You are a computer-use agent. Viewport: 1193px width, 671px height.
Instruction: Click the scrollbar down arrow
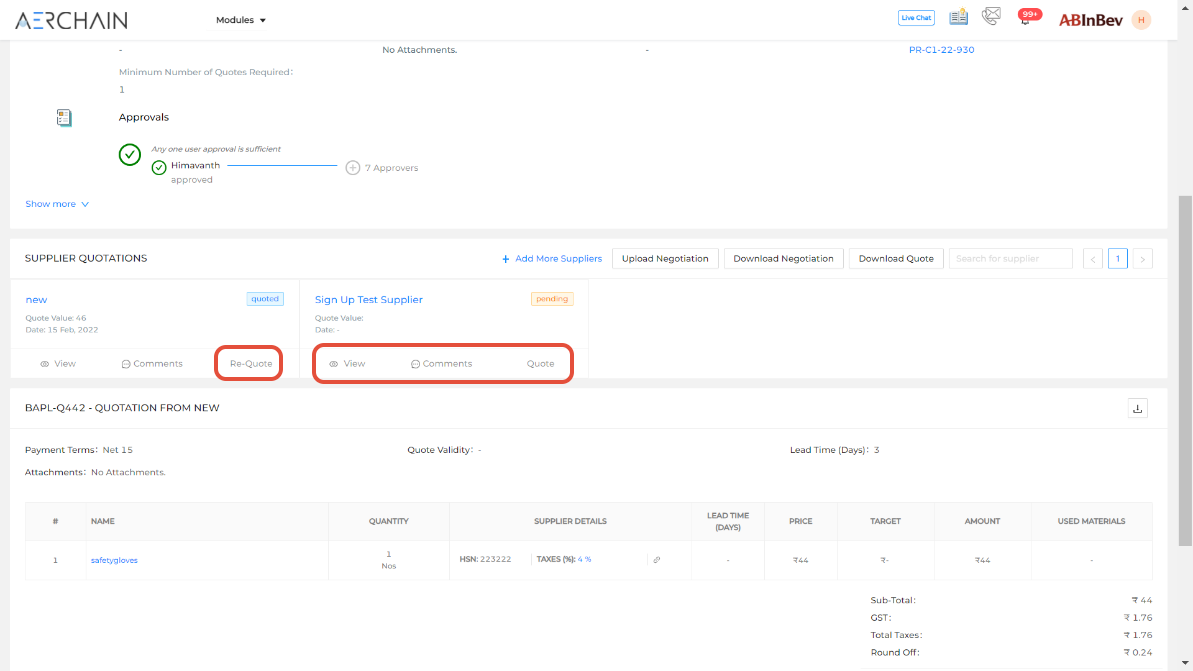(x=1185, y=663)
